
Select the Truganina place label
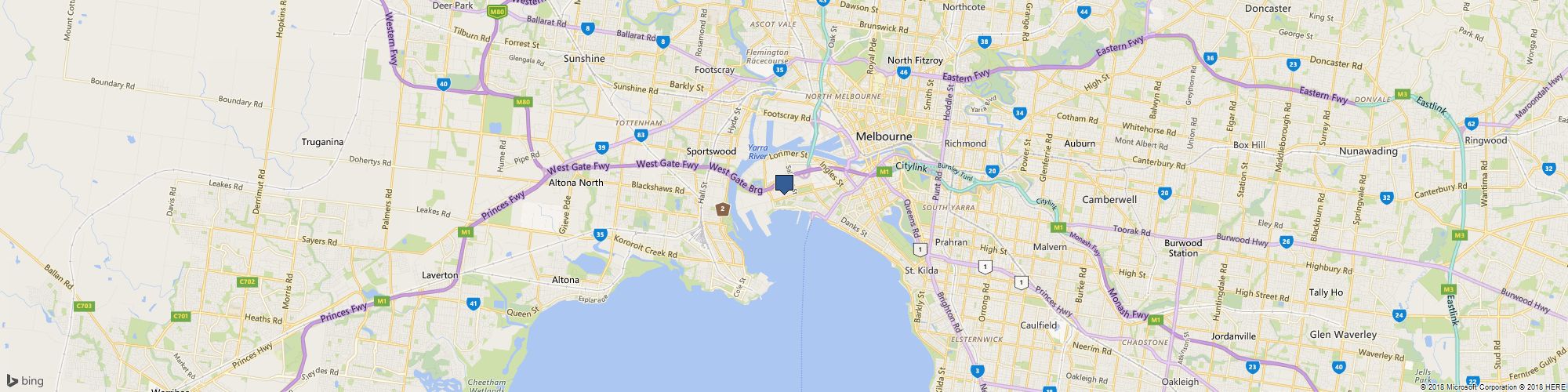[x=323, y=142]
